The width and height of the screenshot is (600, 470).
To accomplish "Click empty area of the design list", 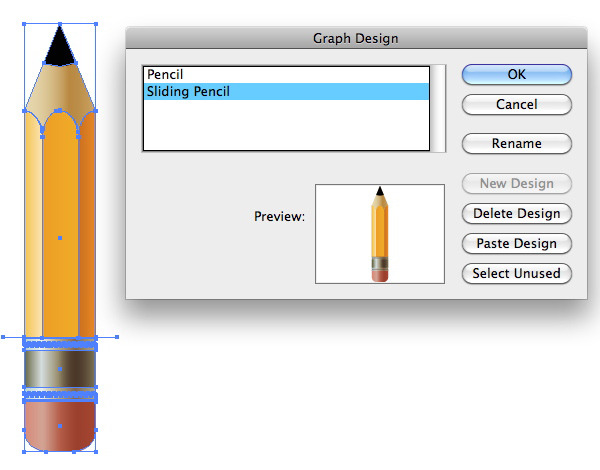I will click(x=286, y=125).
